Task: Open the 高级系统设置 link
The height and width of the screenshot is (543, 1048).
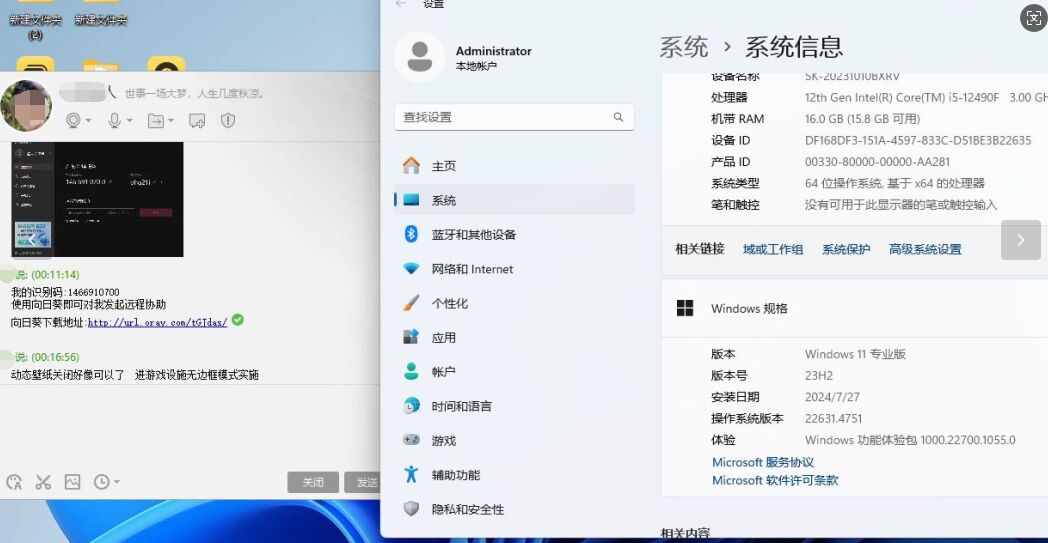Action: pyautogui.click(x=925, y=249)
